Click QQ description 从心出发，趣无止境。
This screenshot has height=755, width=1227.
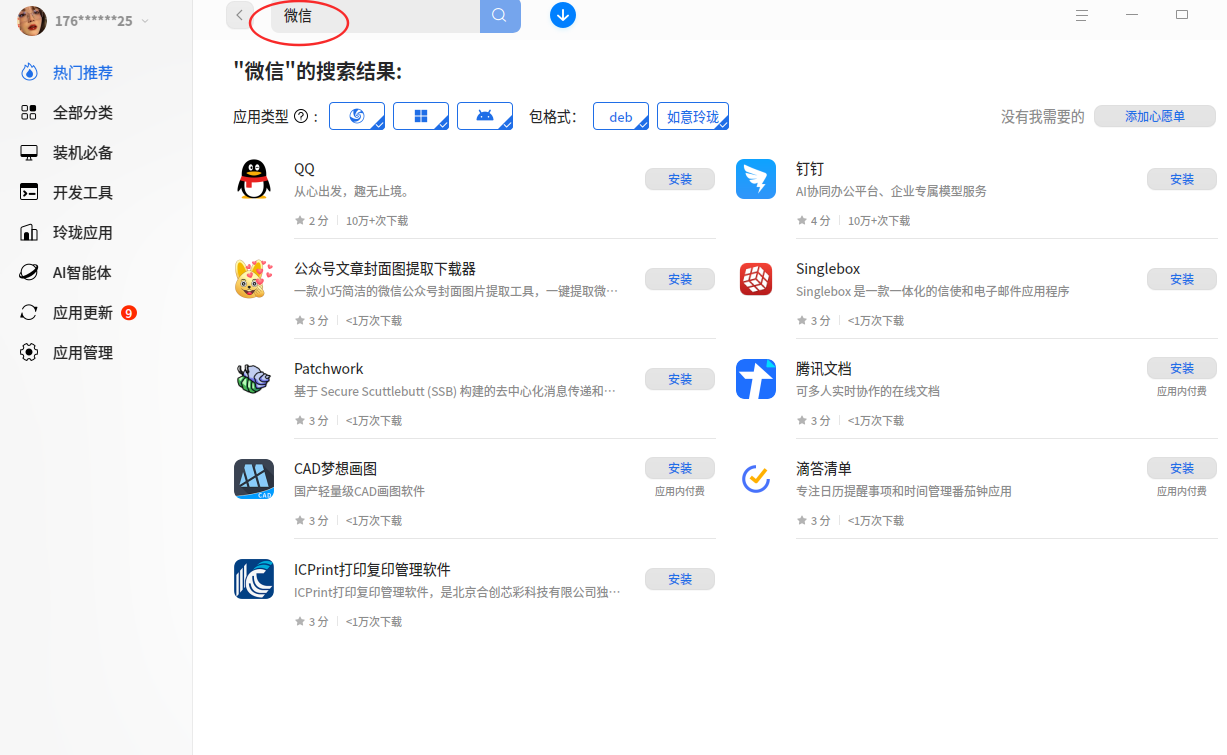pyautogui.click(x=351, y=191)
